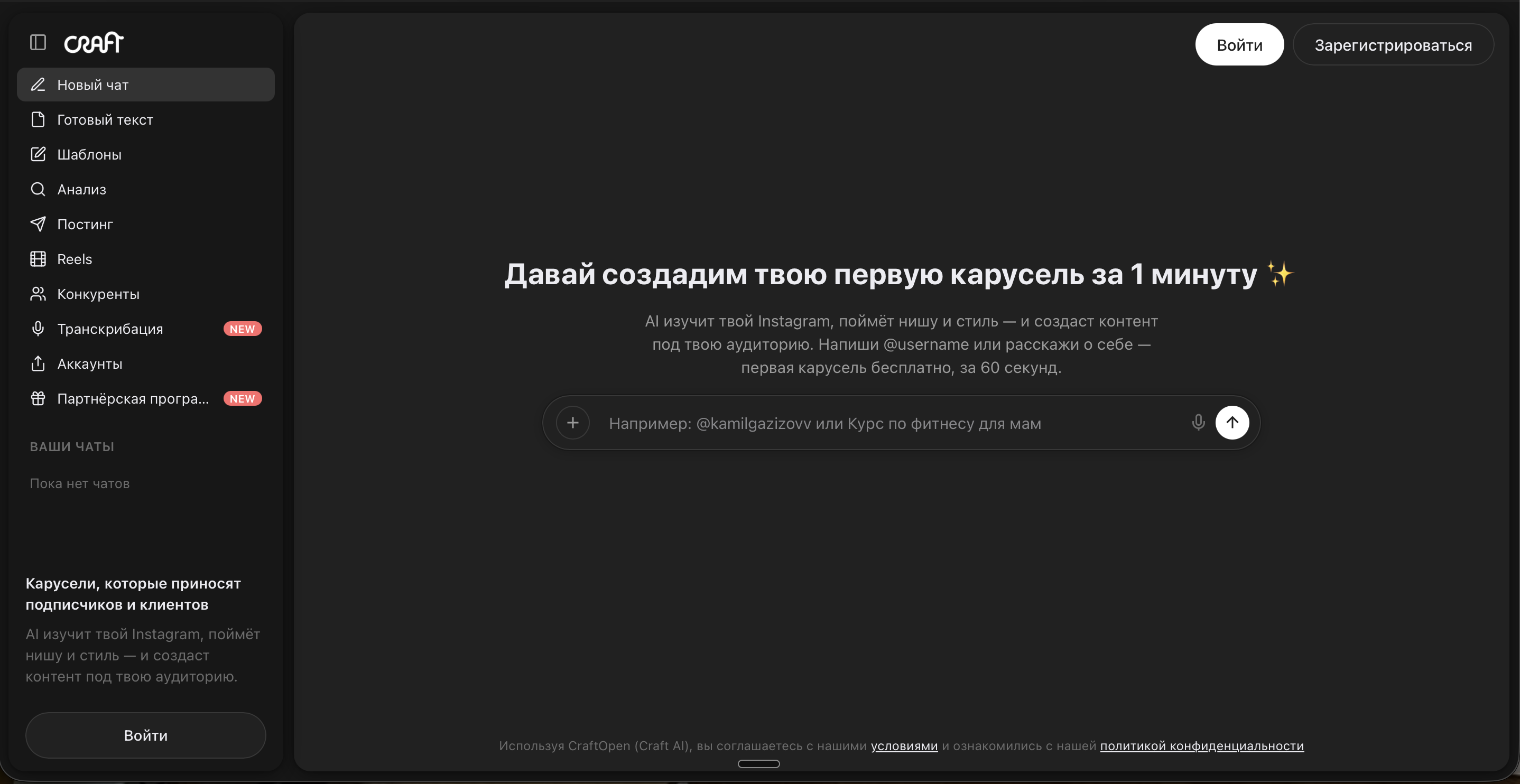Open Новый чат in the sidebar

(146, 85)
